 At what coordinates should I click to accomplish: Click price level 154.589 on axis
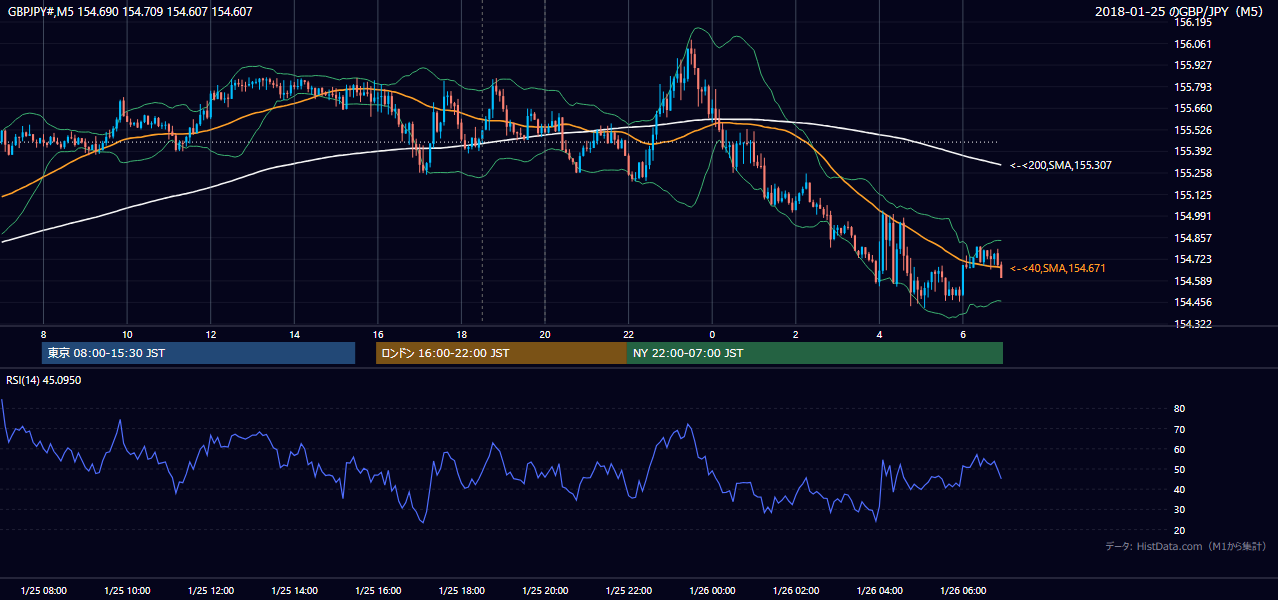click(x=1194, y=281)
